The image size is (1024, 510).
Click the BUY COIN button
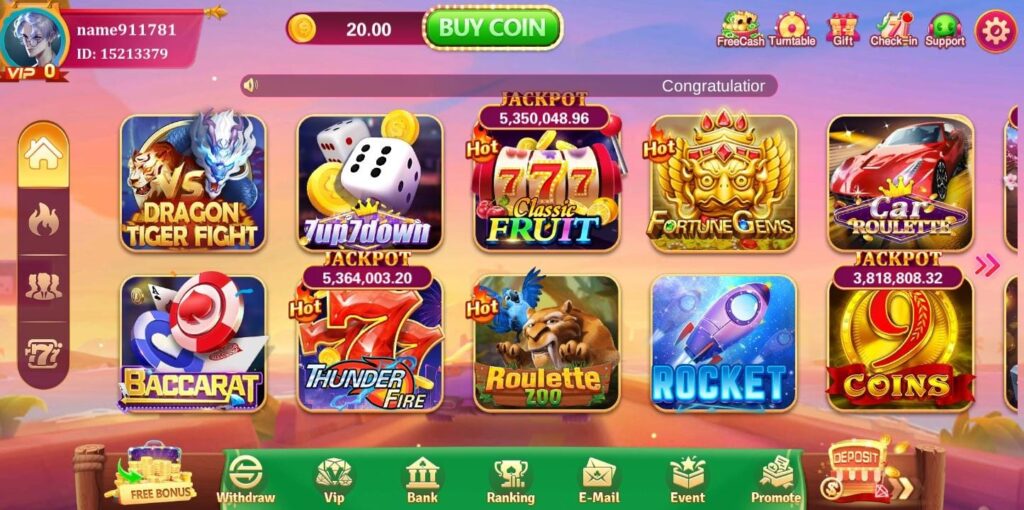pyautogui.click(x=493, y=28)
